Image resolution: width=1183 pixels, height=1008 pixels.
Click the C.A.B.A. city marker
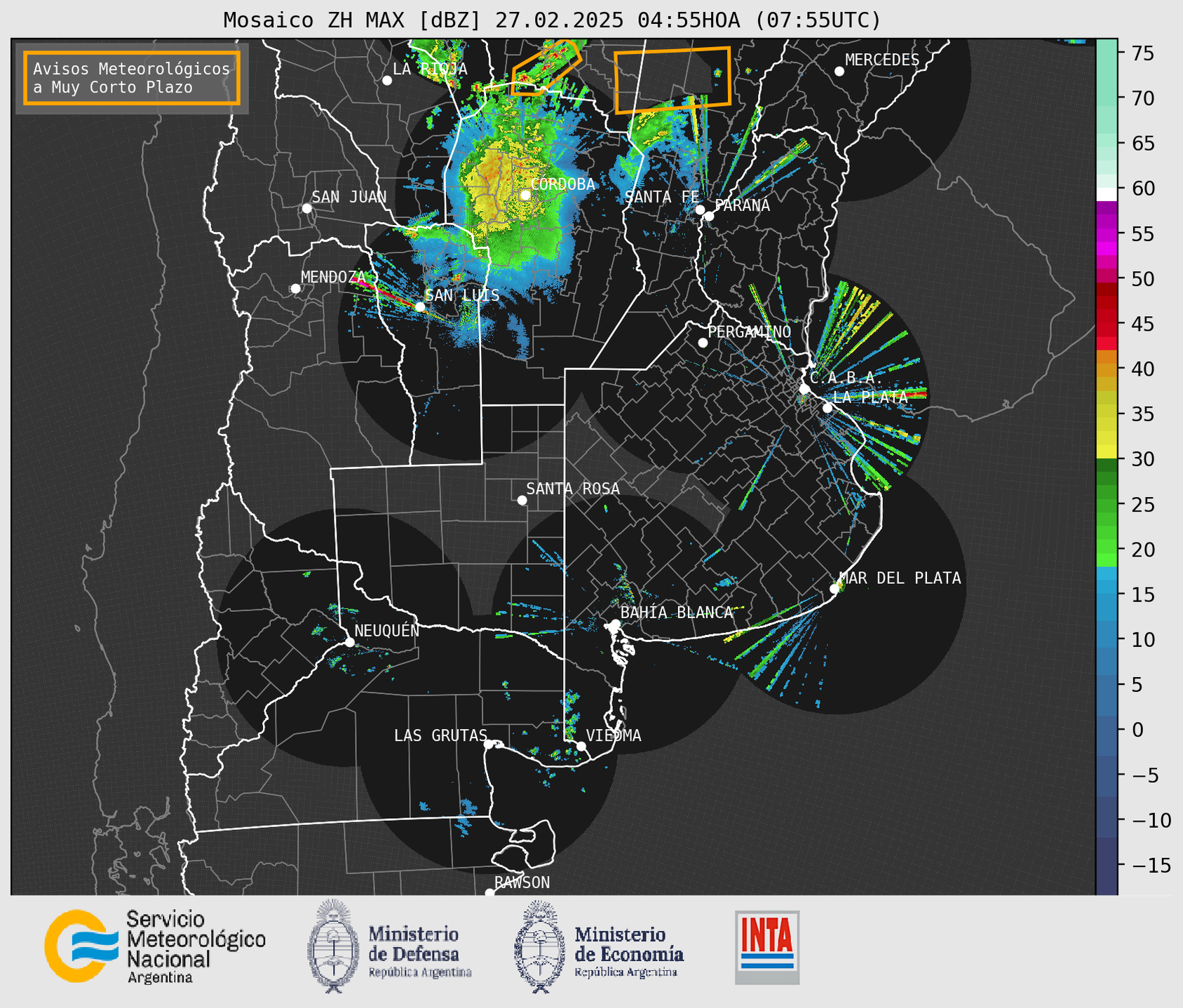(804, 389)
